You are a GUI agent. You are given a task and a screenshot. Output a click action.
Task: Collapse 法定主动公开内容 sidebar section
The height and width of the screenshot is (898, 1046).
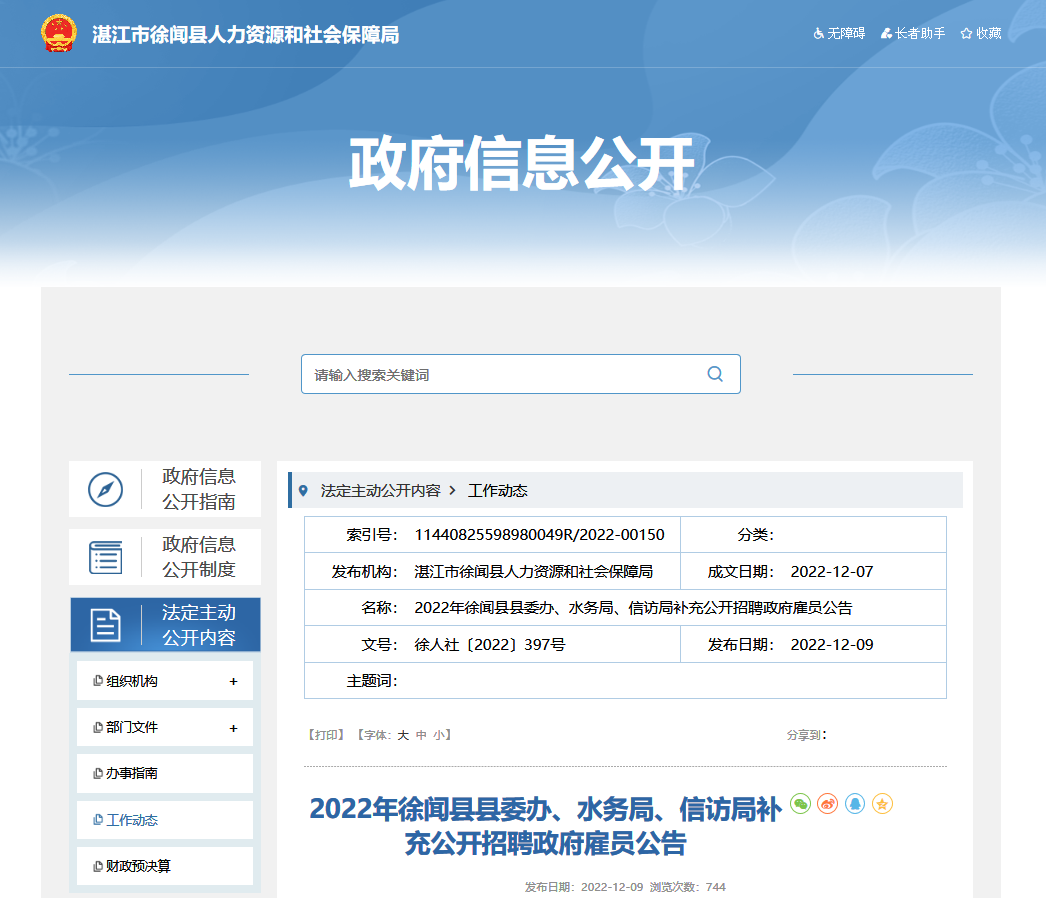point(165,625)
